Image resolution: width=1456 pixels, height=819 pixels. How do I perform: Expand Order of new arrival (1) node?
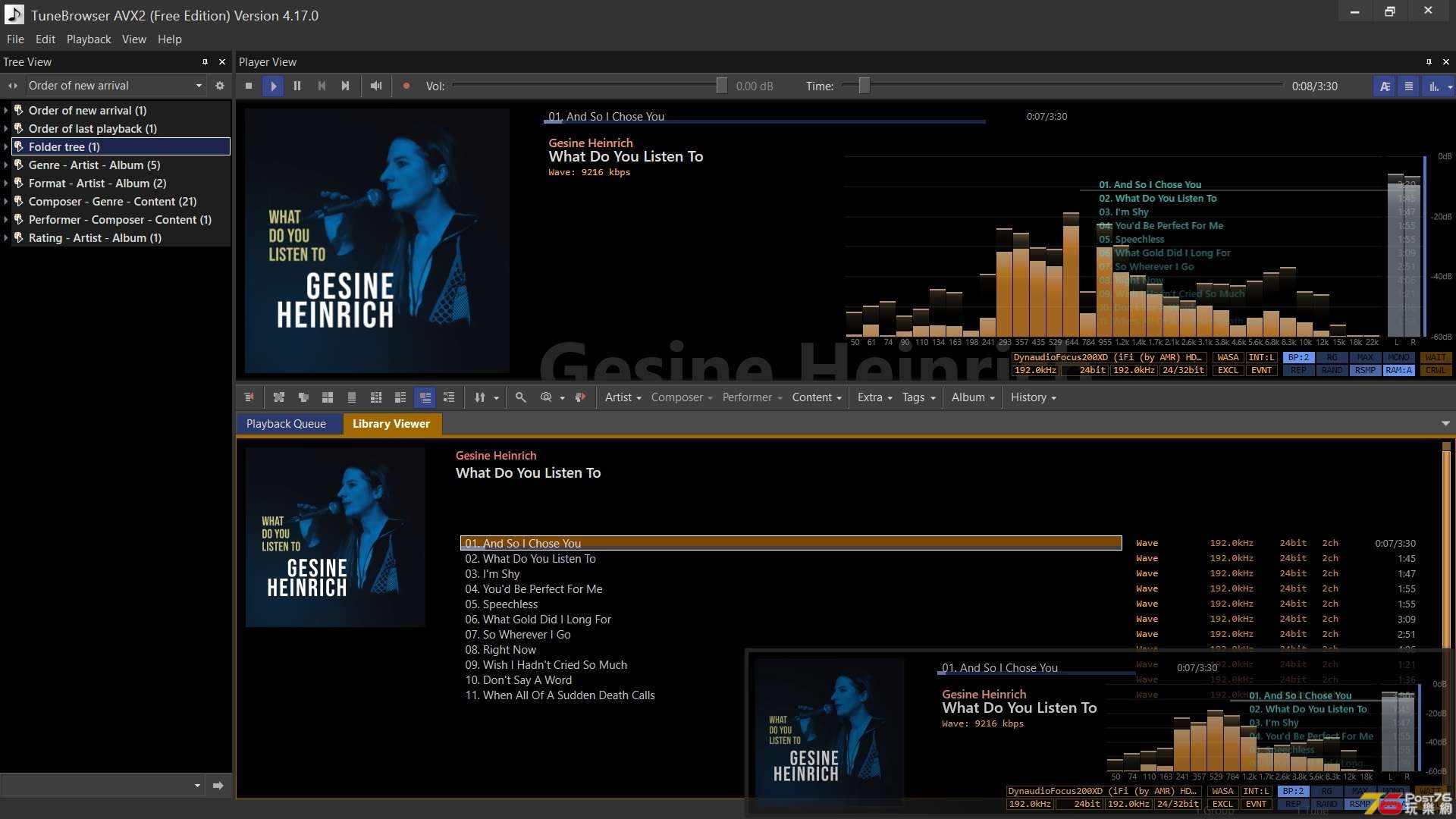click(6, 111)
